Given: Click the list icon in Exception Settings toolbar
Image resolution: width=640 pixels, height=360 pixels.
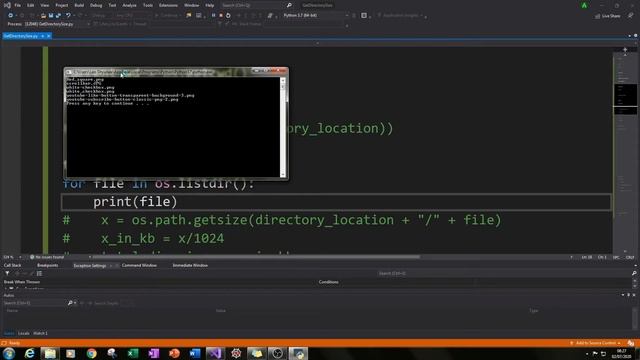Looking at the screenshot, I should coord(40,273).
